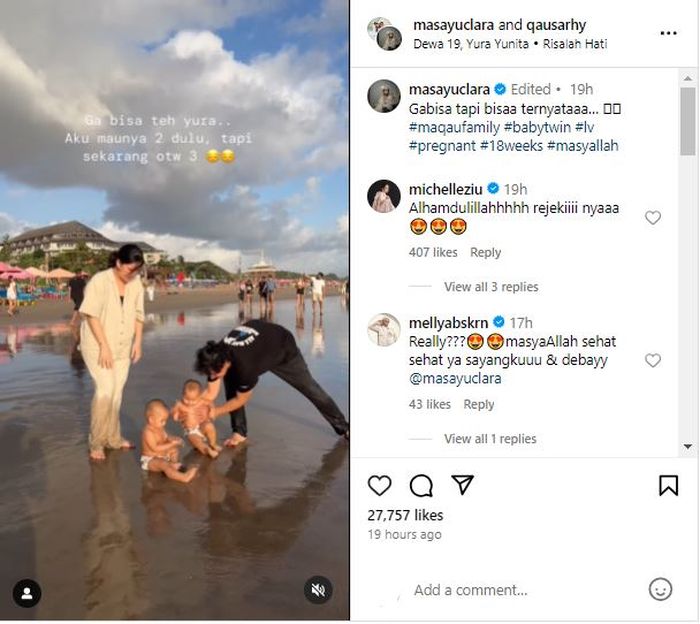Image resolution: width=700 pixels, height=624 pixels.
Task: Expand all 3 replies under michelleziu
Action: click(491, 287)
